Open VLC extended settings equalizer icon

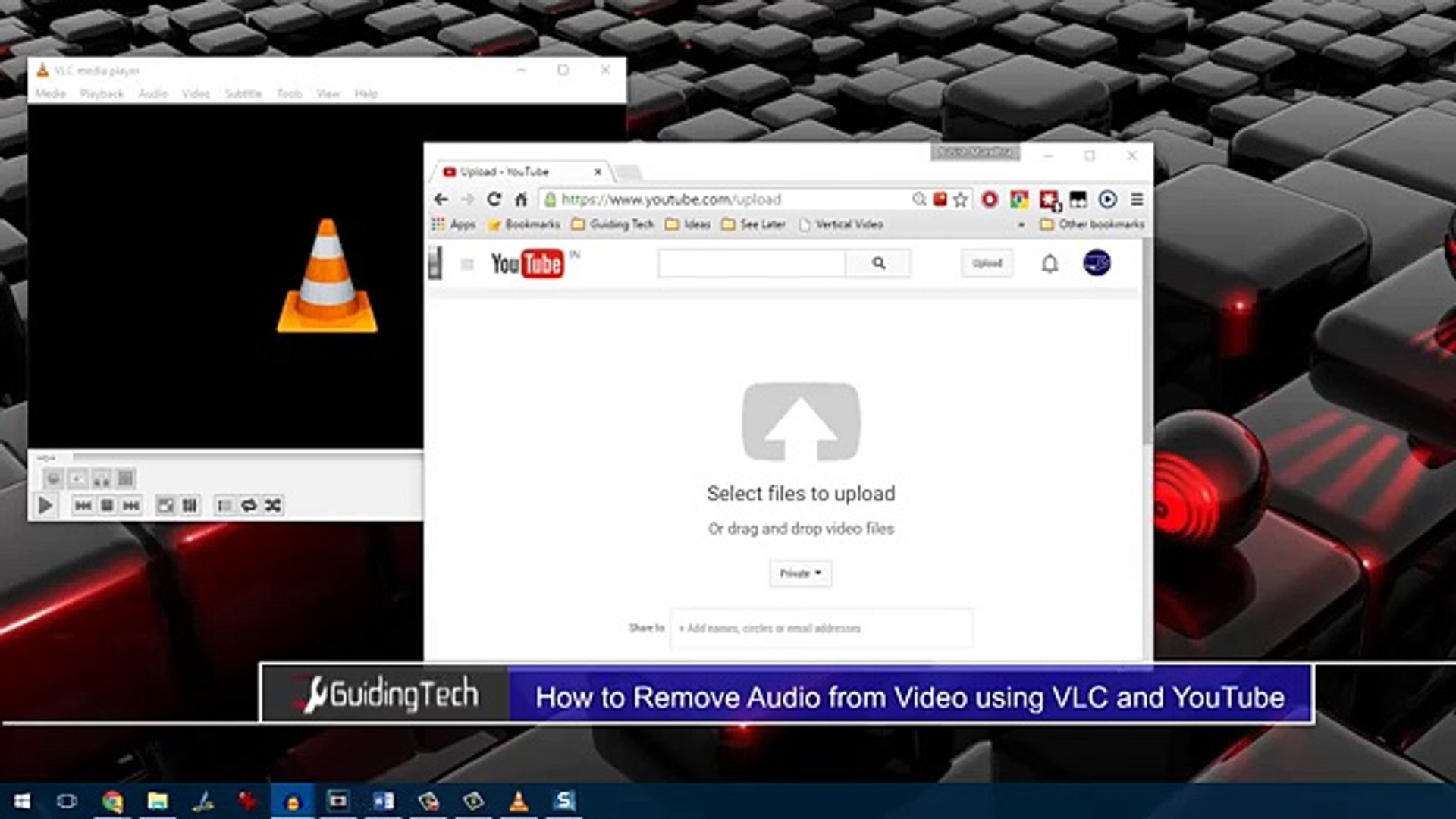pos(190,505)
